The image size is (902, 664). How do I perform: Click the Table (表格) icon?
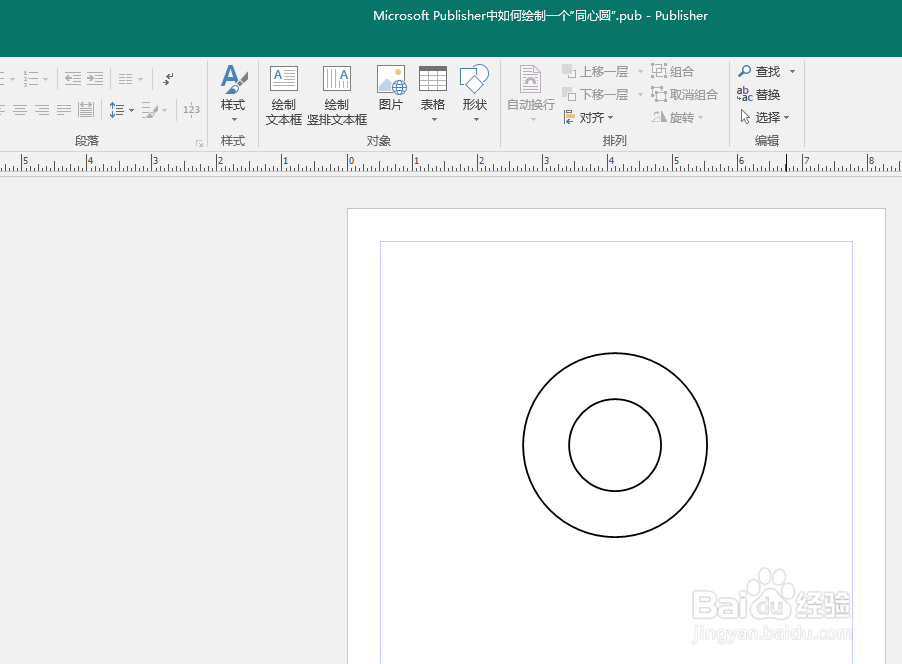pyautogui.click(x=432, y=80)
